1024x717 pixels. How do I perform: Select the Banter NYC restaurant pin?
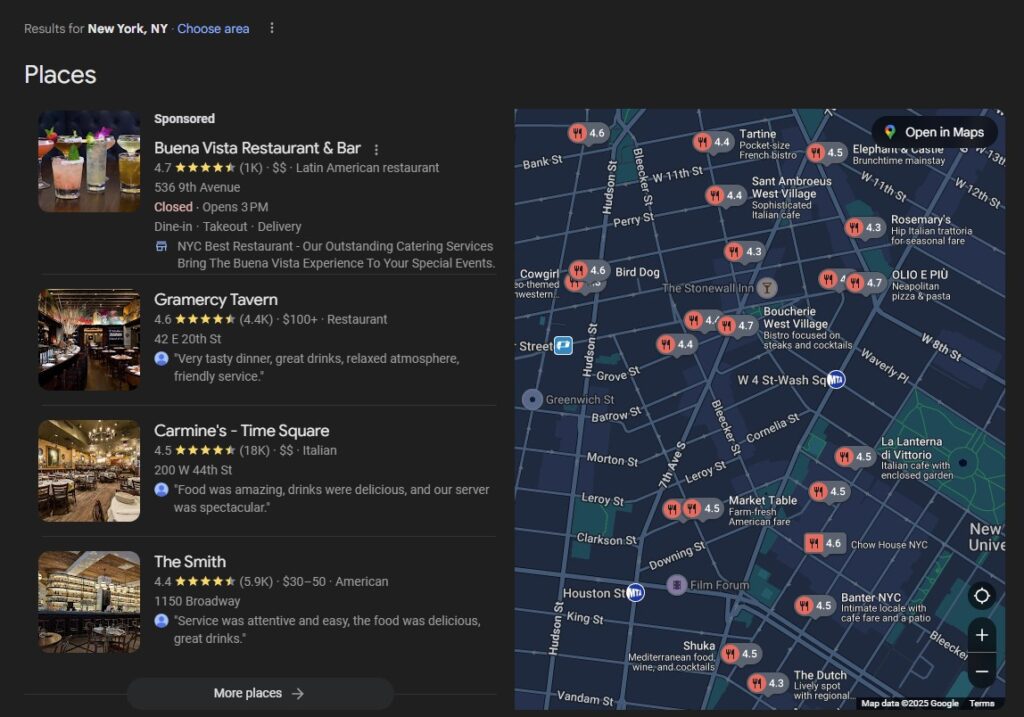[x=805, y=605]
